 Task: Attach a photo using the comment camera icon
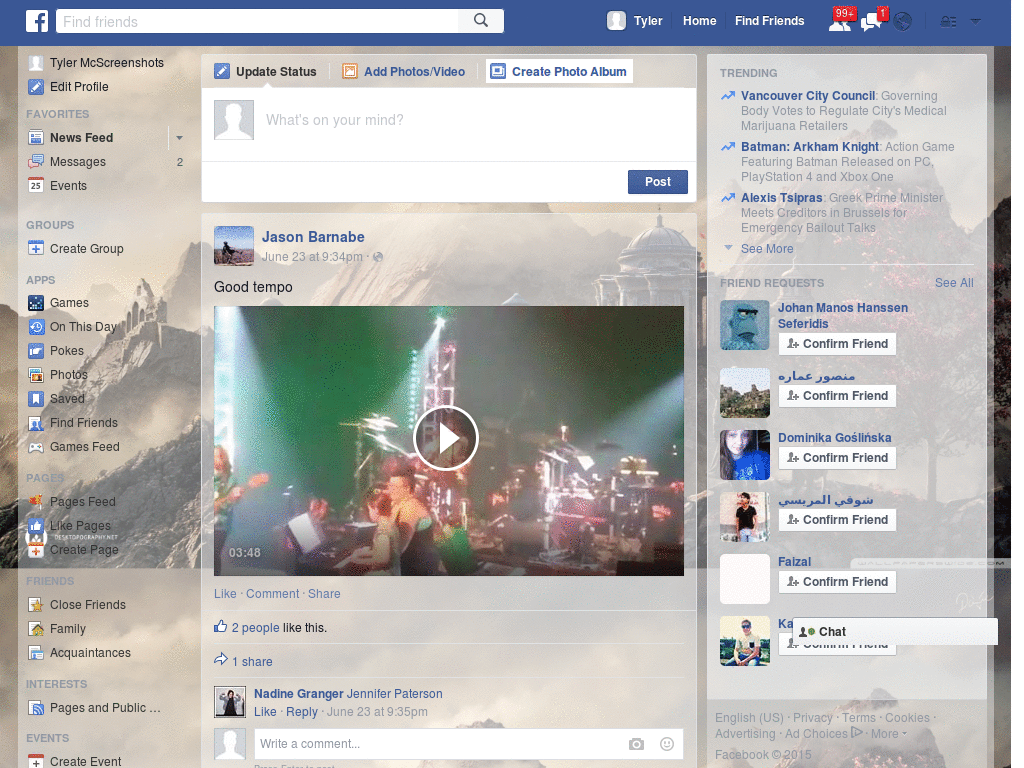pyautogui.click(x=636, y=744)
